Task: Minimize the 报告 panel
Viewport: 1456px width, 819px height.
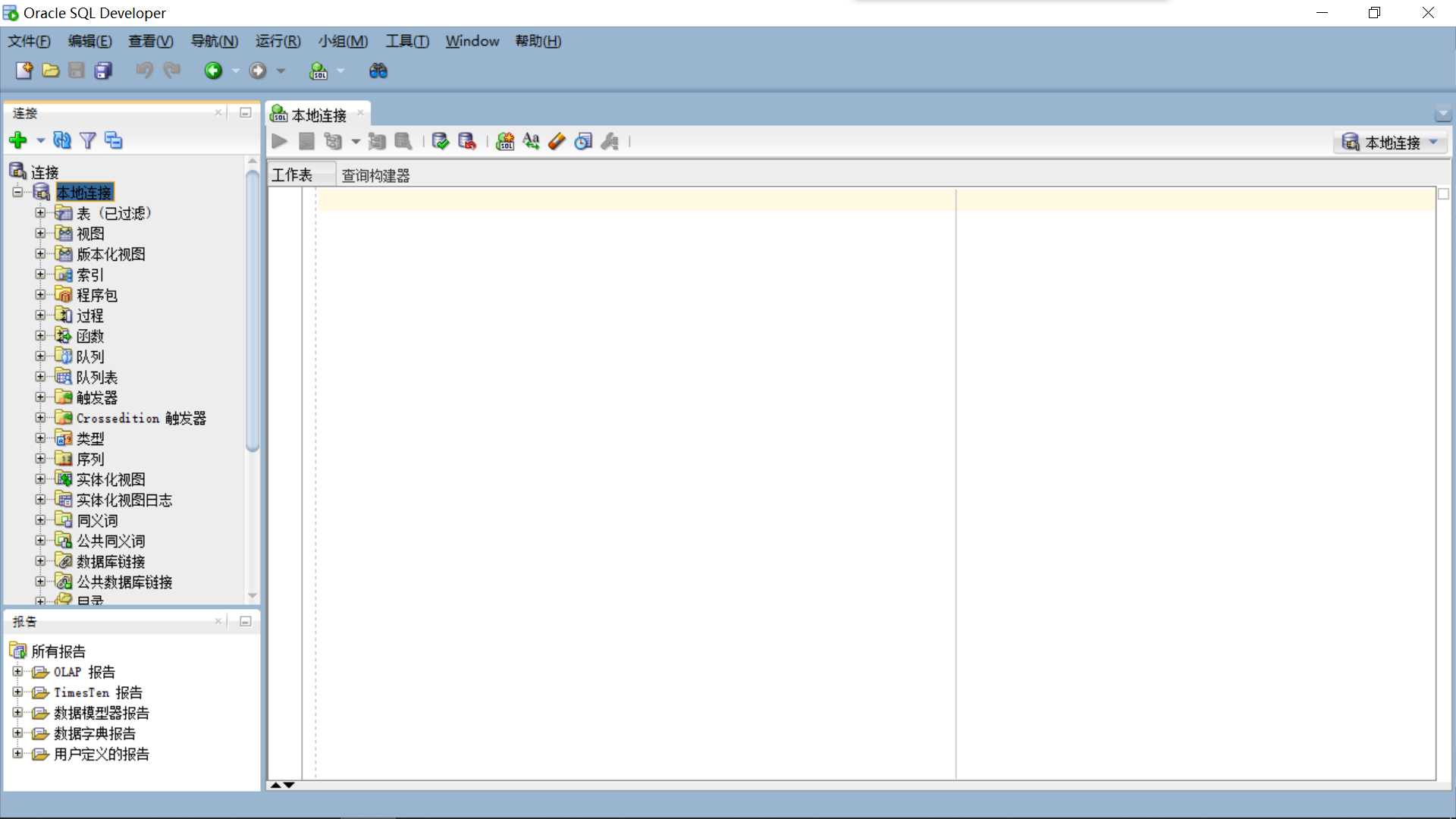Action: [x=246, y=621]
